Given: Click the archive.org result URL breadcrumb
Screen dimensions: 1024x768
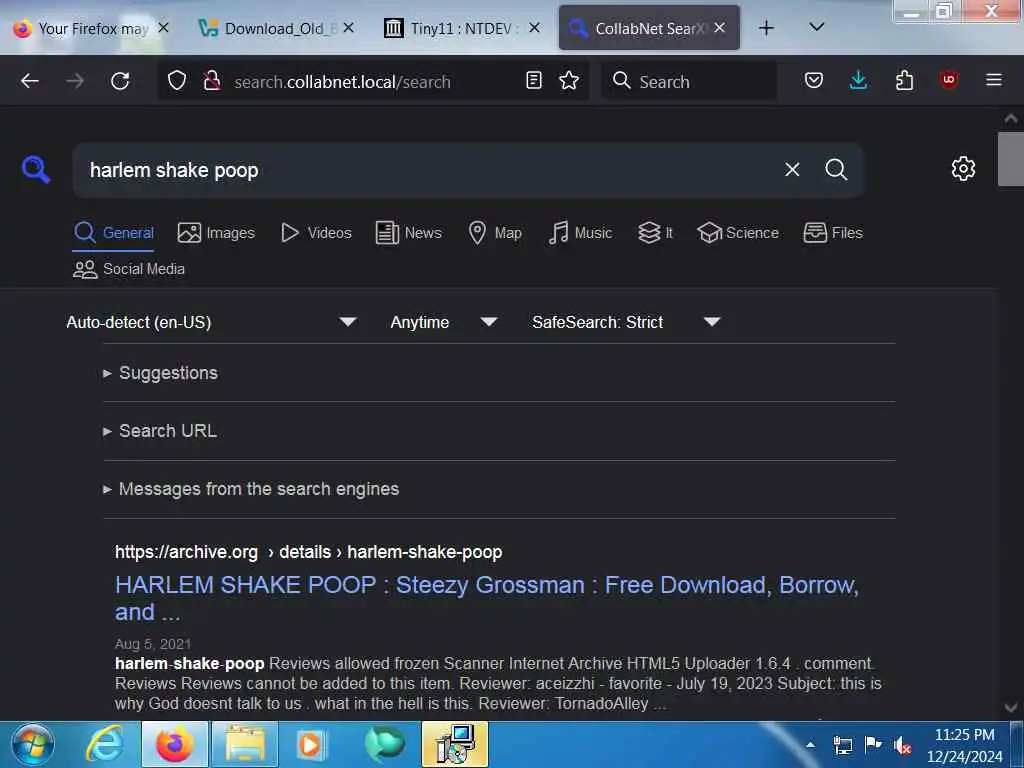Looking at the screenshot, I should click(308, 552).
